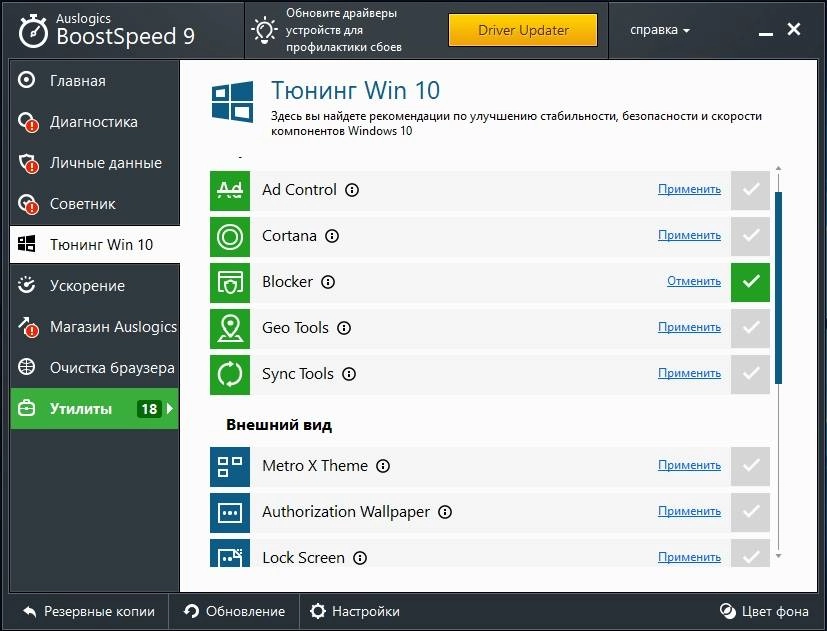
Task: Click Отменить for Blocker
Action: coord(694,281)
